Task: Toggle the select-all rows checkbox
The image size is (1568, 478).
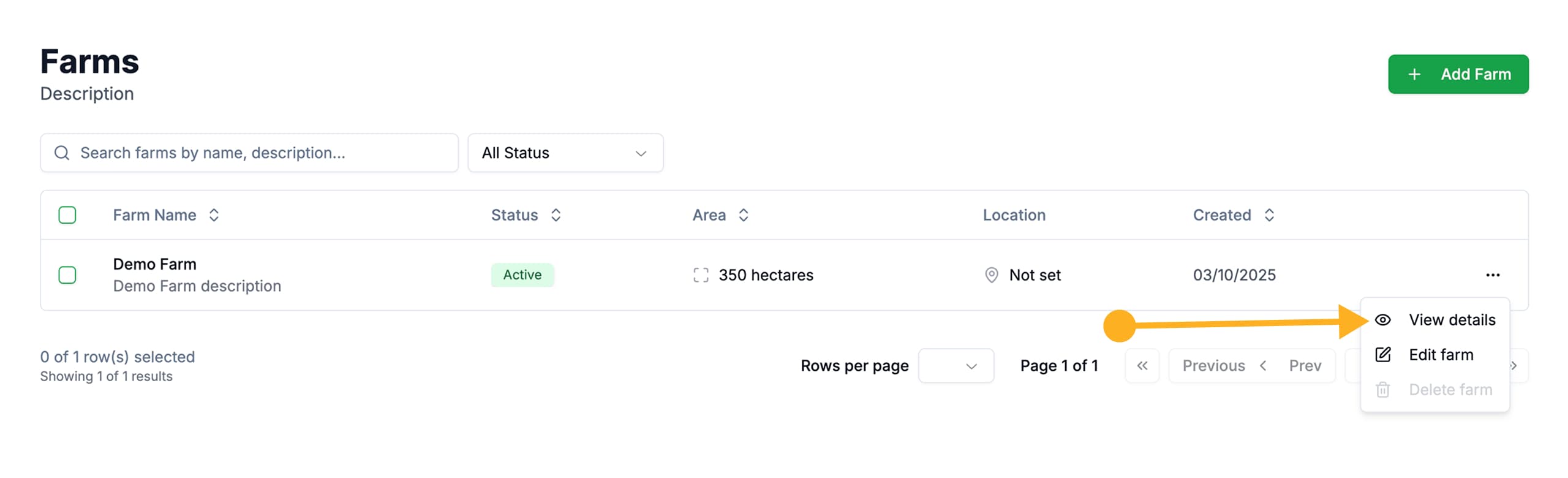Action: (67, 215)
